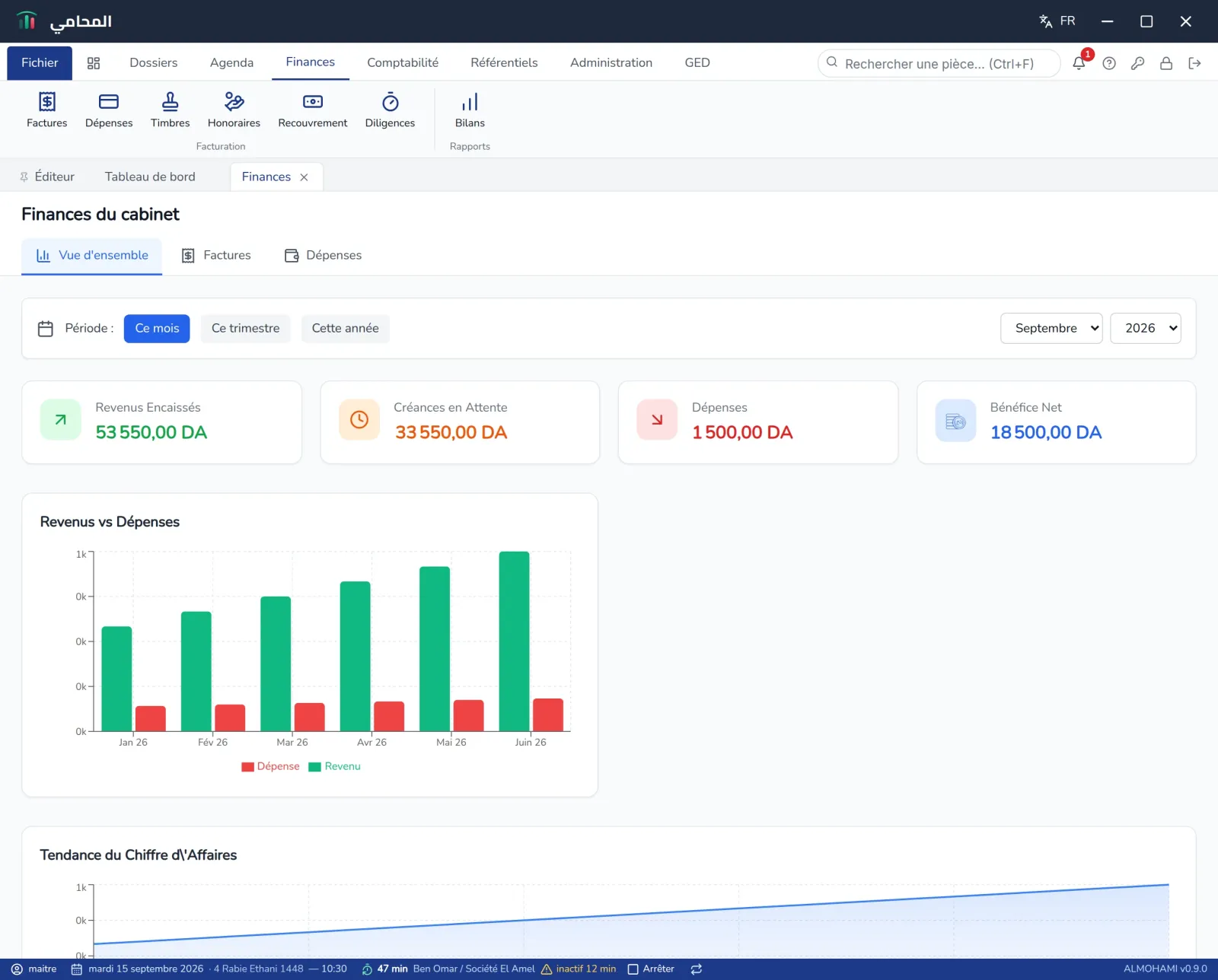
Task: Click the 33 550,00 DA pending value
Action: click(451, 433)
